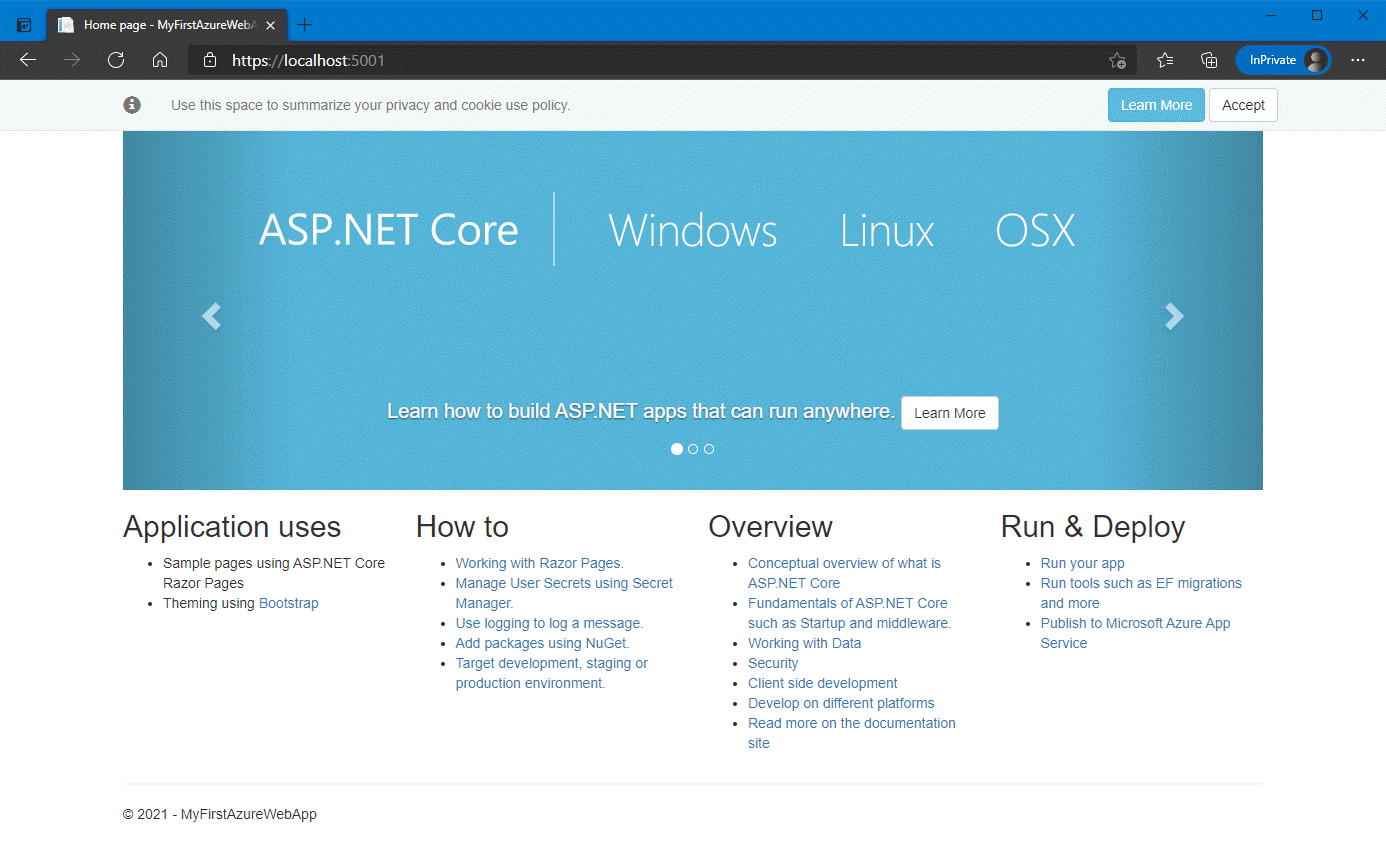Viewport: 1386px width, 863px height.
Task: Click the ASP.NET Core banner title
Action: point(389,230)
